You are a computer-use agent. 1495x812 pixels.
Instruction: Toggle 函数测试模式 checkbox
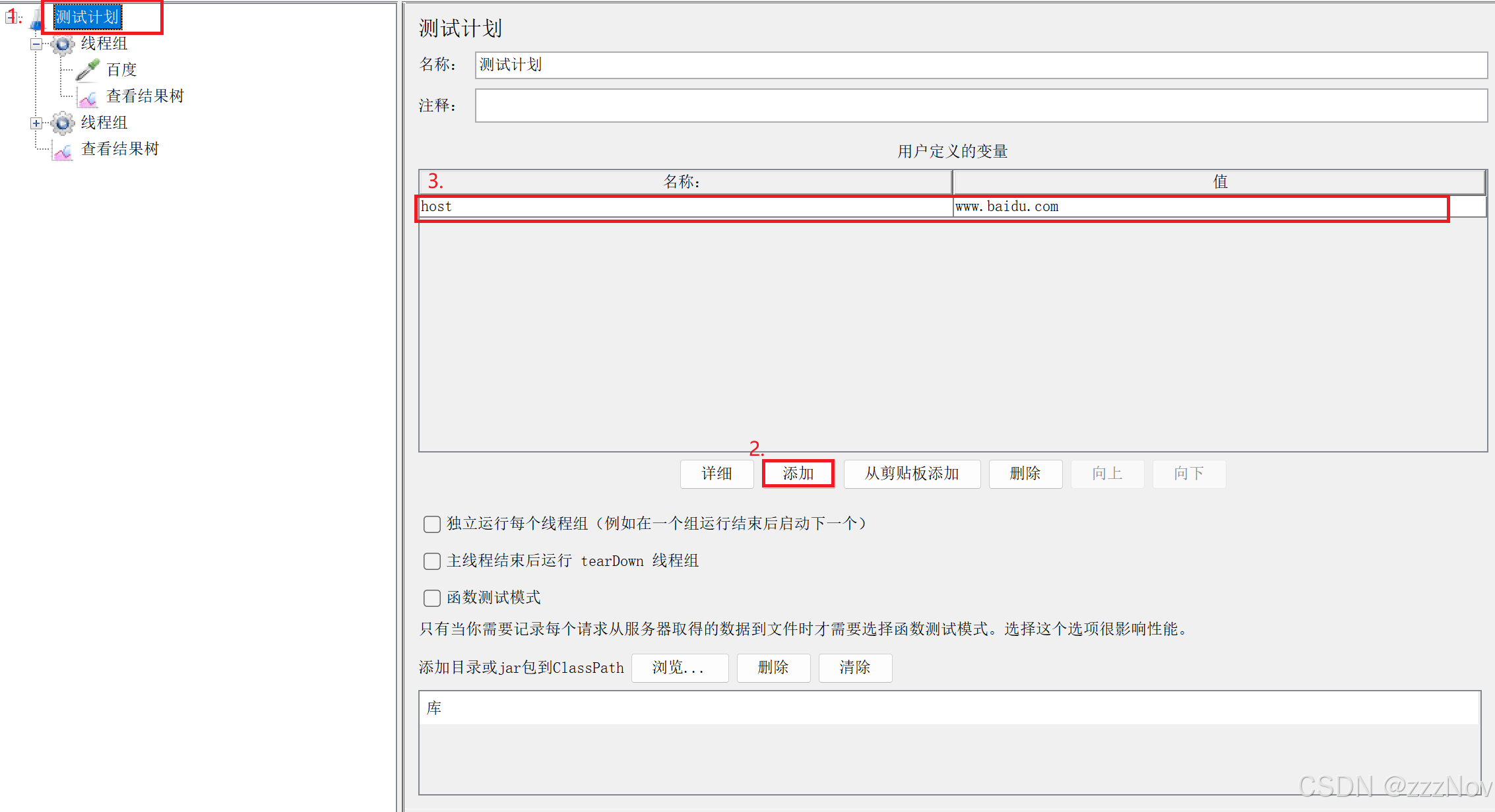pos(432,598)
